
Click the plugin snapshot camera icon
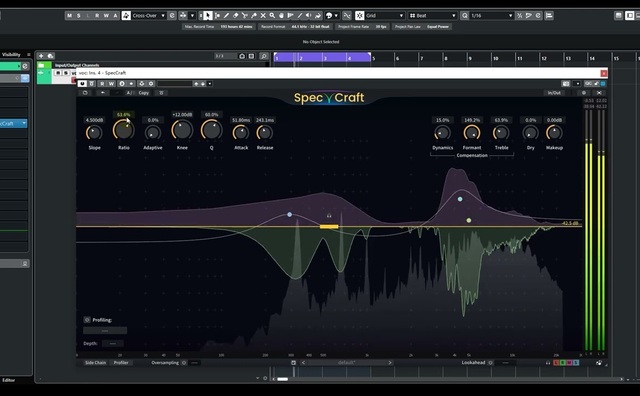coord(566,84)
